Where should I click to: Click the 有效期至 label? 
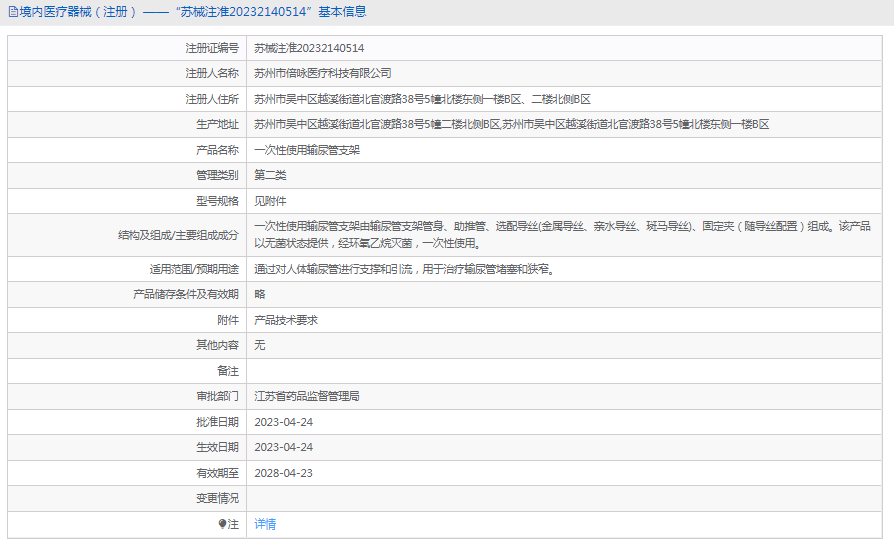pos(217,472)
